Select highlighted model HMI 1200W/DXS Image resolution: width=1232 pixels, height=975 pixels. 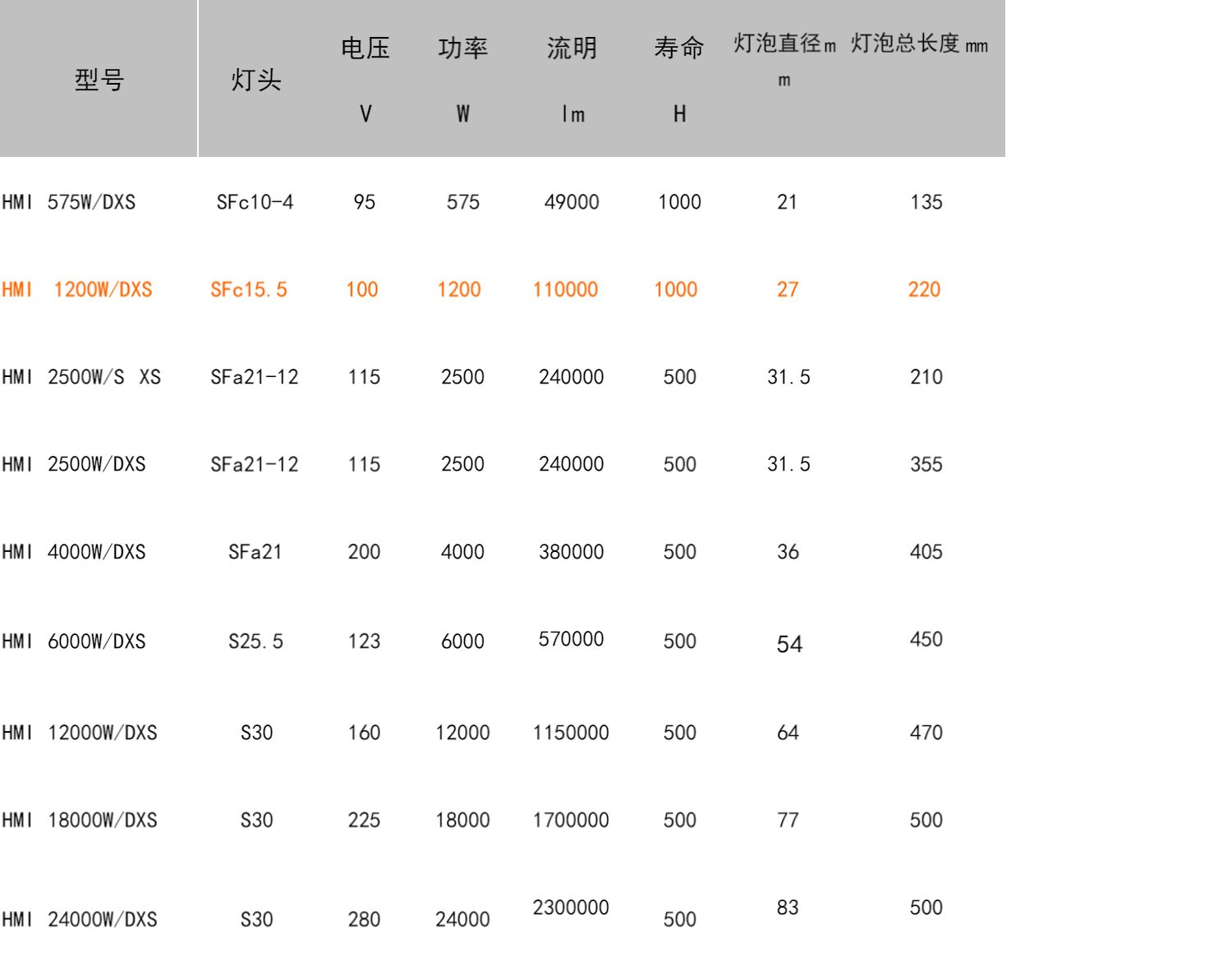point(76,289)
